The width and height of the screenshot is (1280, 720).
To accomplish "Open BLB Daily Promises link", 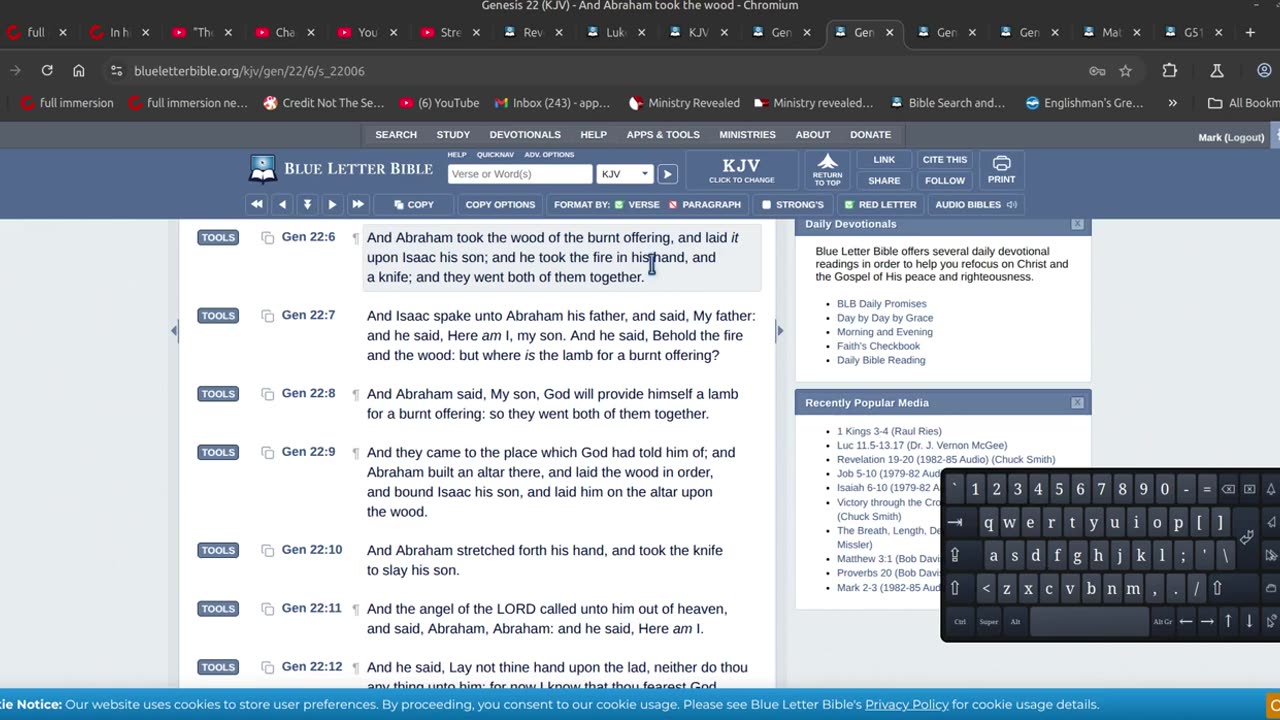I will click(x=881, y=304).
